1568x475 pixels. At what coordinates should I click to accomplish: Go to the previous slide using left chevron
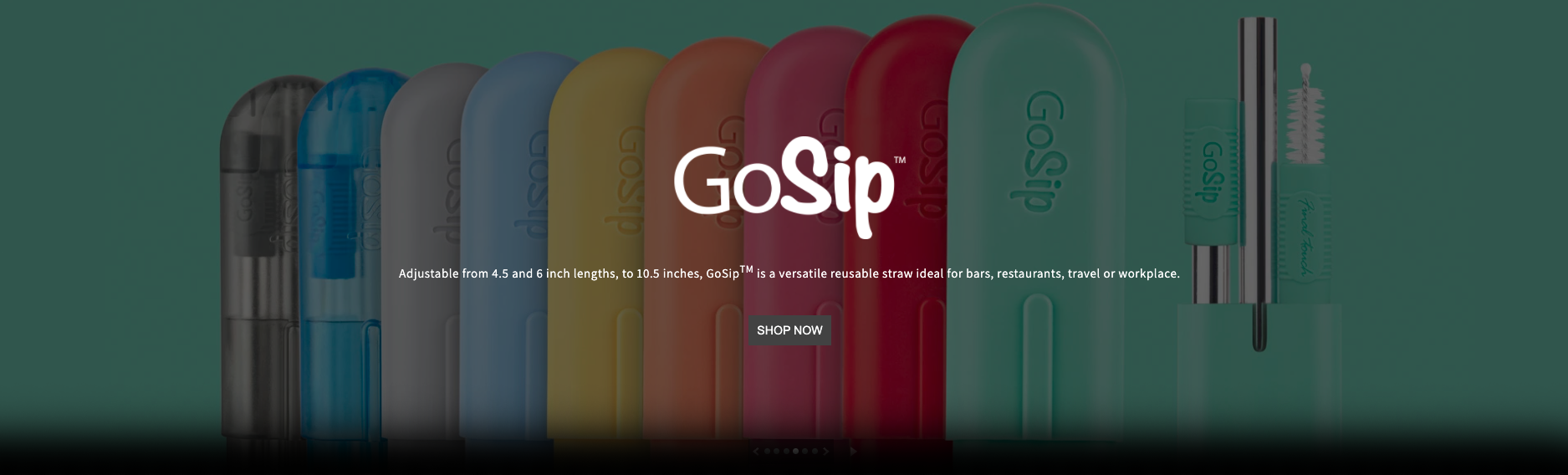(756, 452)
